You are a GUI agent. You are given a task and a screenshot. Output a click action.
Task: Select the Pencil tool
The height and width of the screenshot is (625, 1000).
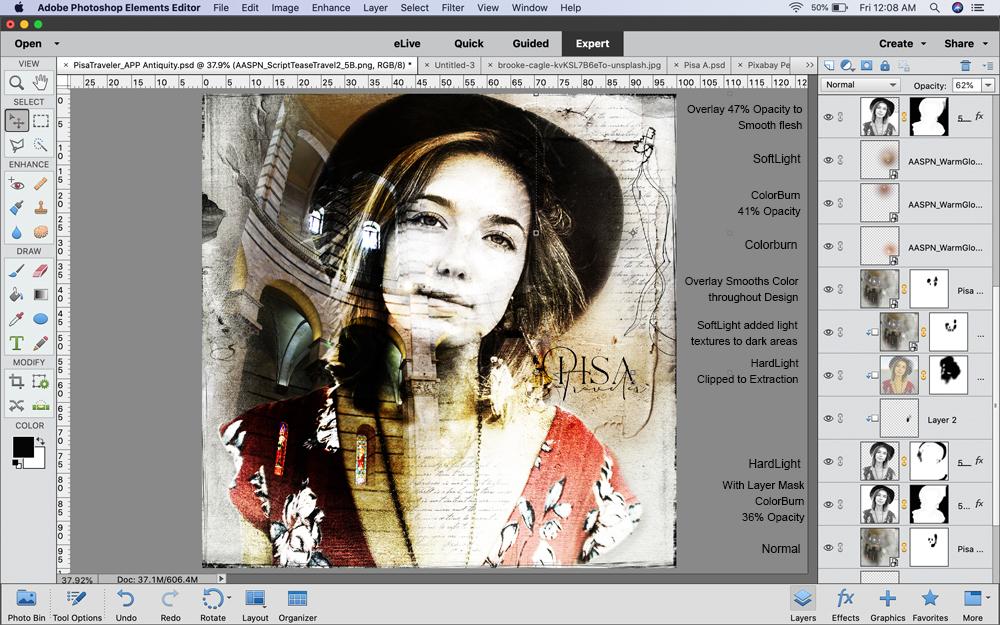(x=40, y=343)
